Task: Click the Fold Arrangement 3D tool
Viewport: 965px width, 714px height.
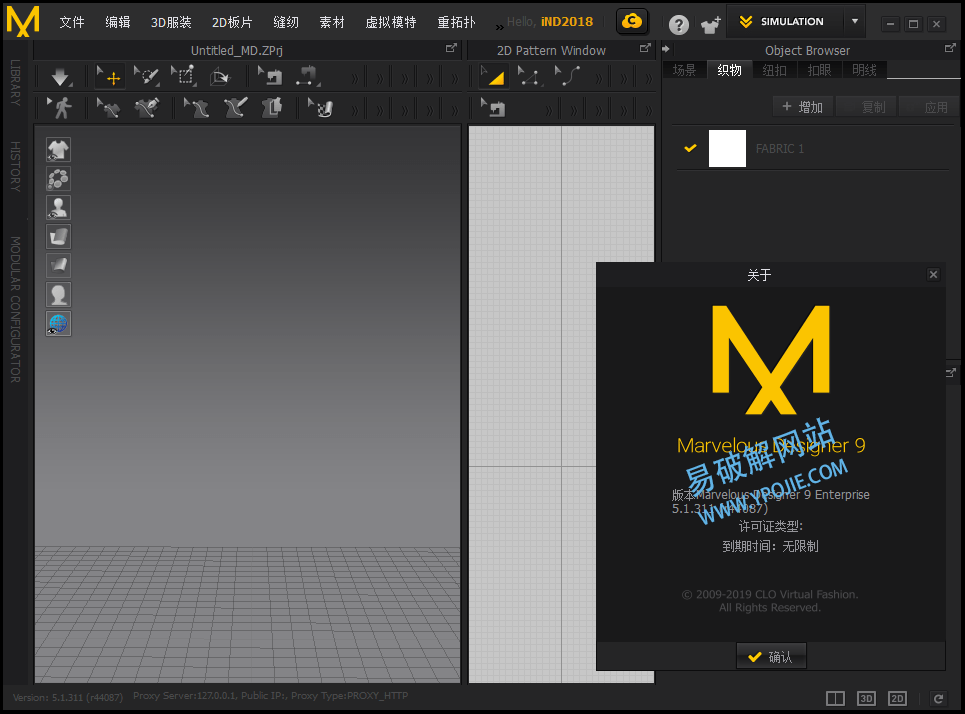Action: coord(220,77)
